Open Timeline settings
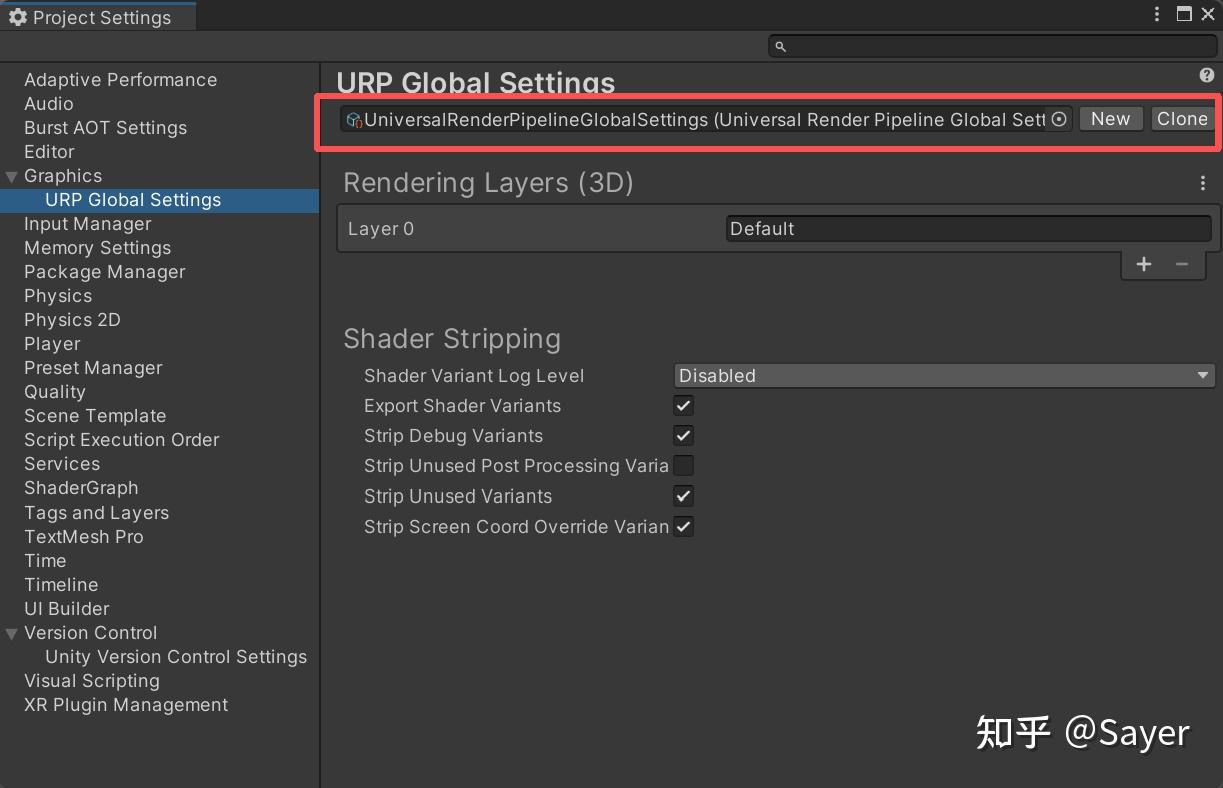The height and width of the screenshot is (788, 1223). (x=61, y=585)
